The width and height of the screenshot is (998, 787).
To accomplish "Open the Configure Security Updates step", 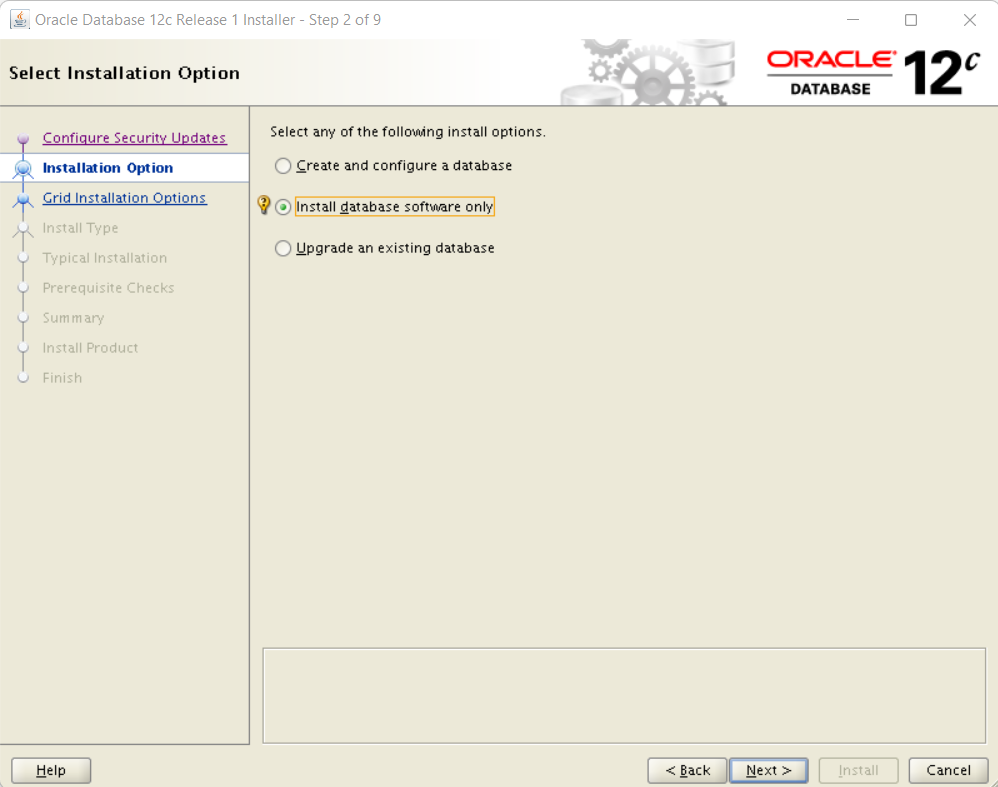I will (134, 138).
